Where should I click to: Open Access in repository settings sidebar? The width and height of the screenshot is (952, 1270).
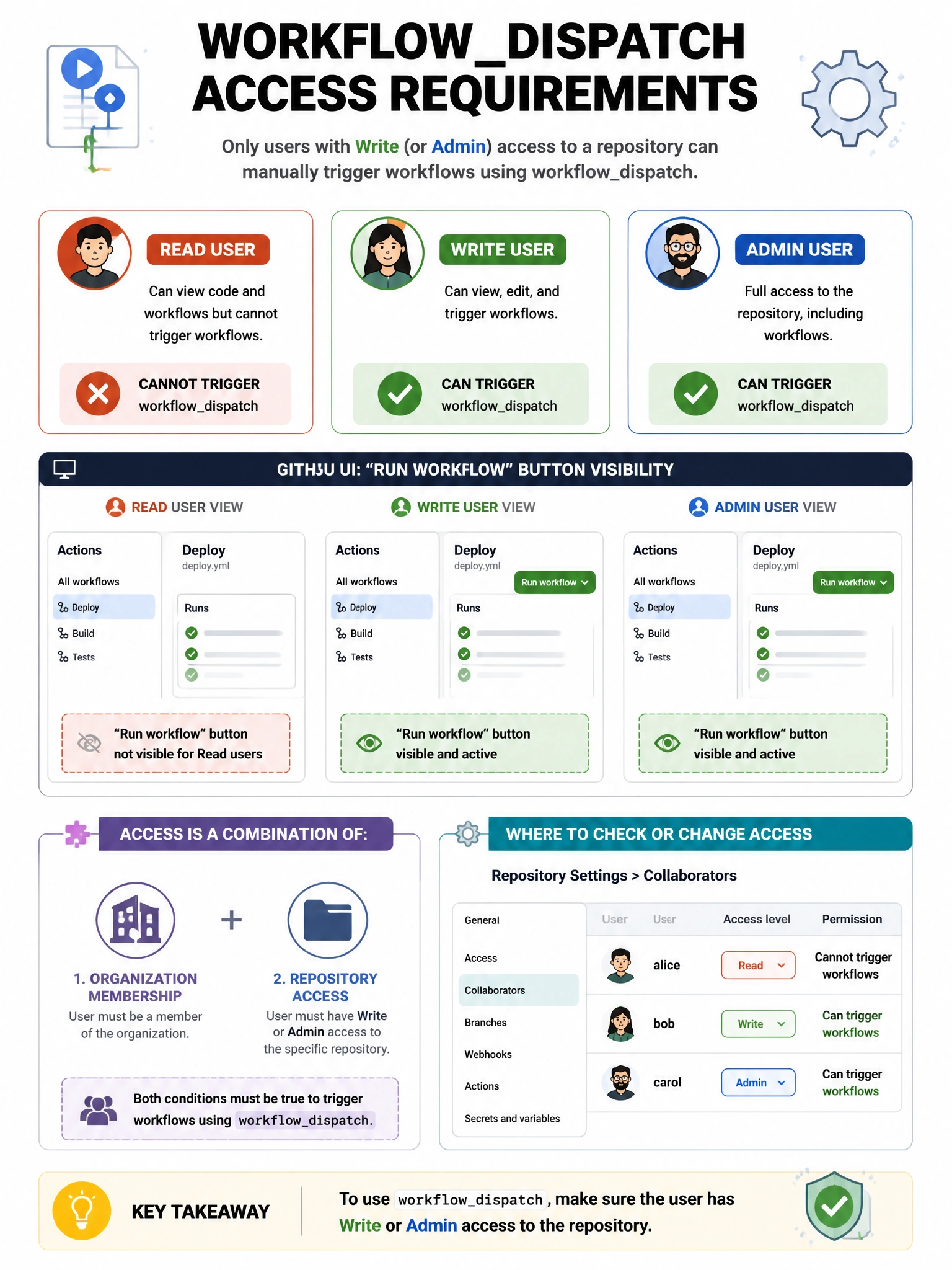click(480, 958)
